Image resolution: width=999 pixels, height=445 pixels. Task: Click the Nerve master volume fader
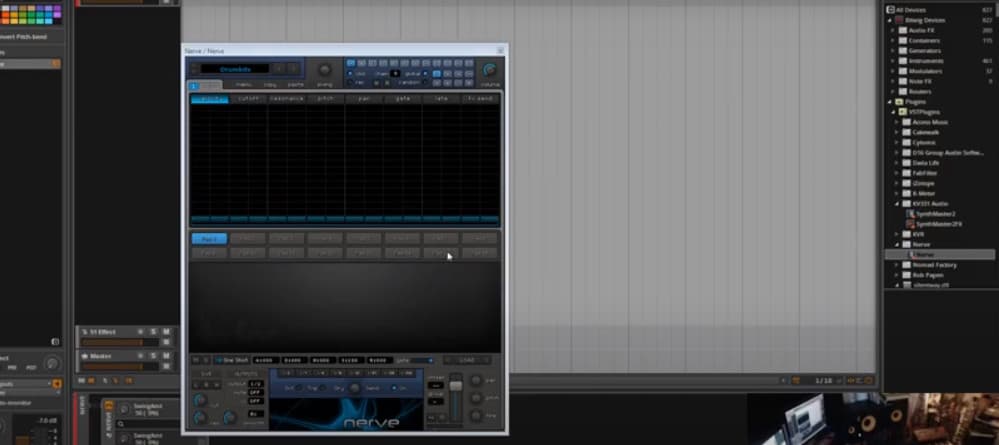[456, 386]
